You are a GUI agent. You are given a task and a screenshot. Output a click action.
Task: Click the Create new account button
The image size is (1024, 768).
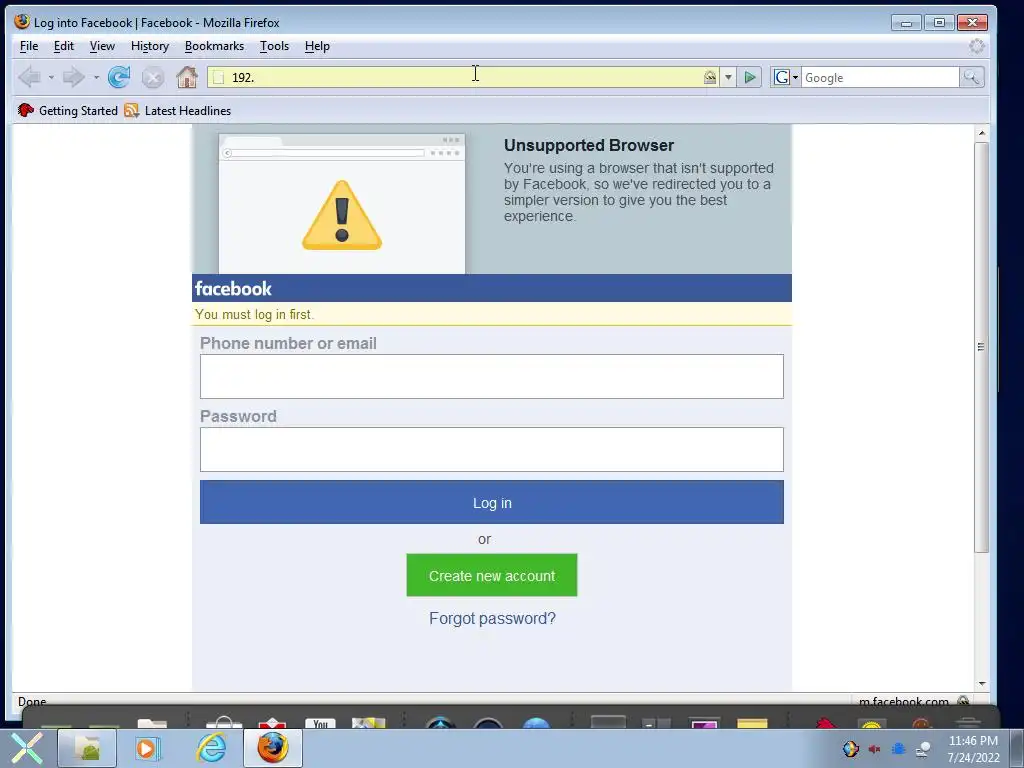pyautogui.click(x=492, y=575)
